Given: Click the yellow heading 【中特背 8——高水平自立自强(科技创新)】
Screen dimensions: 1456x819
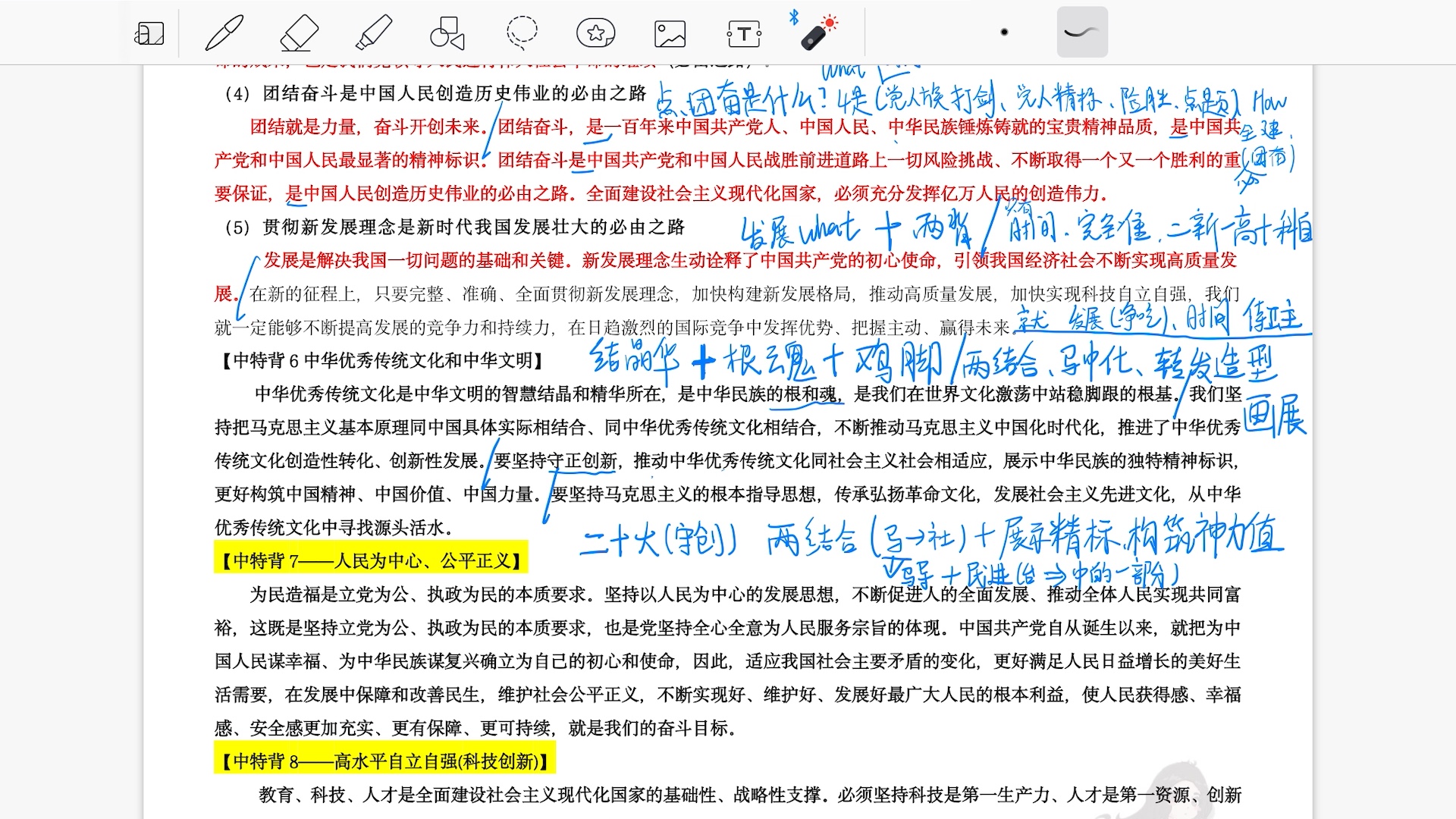Looking at the screenshot, I should pos(384,761).
